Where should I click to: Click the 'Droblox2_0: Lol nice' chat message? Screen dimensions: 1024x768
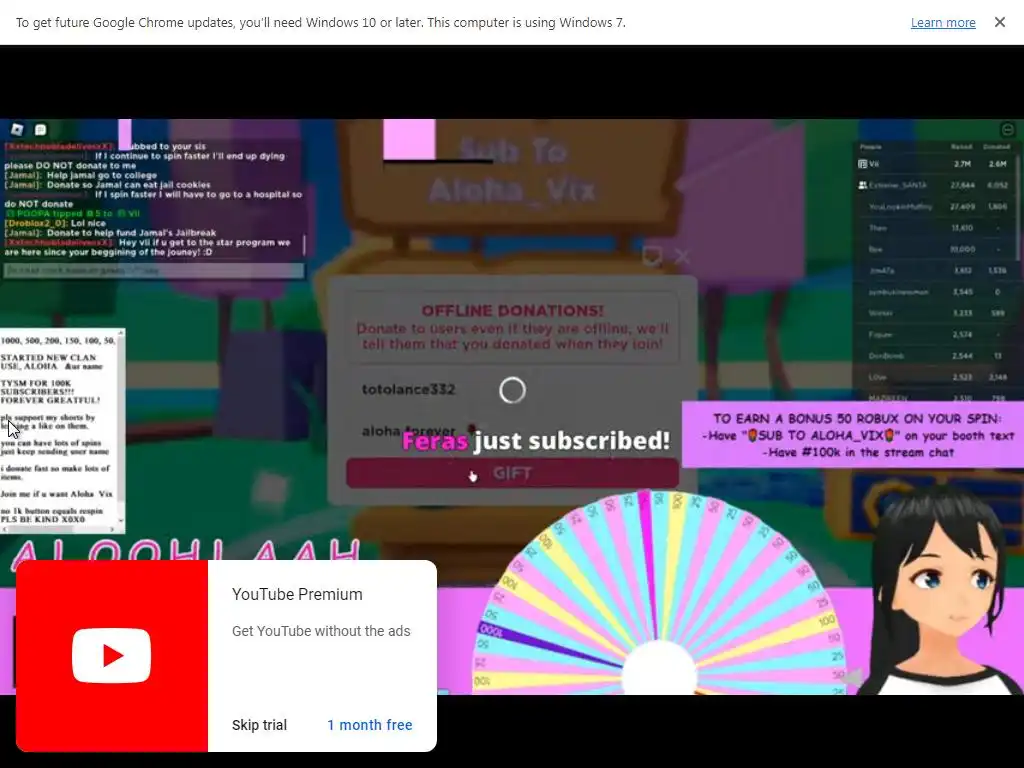point(55,223)
